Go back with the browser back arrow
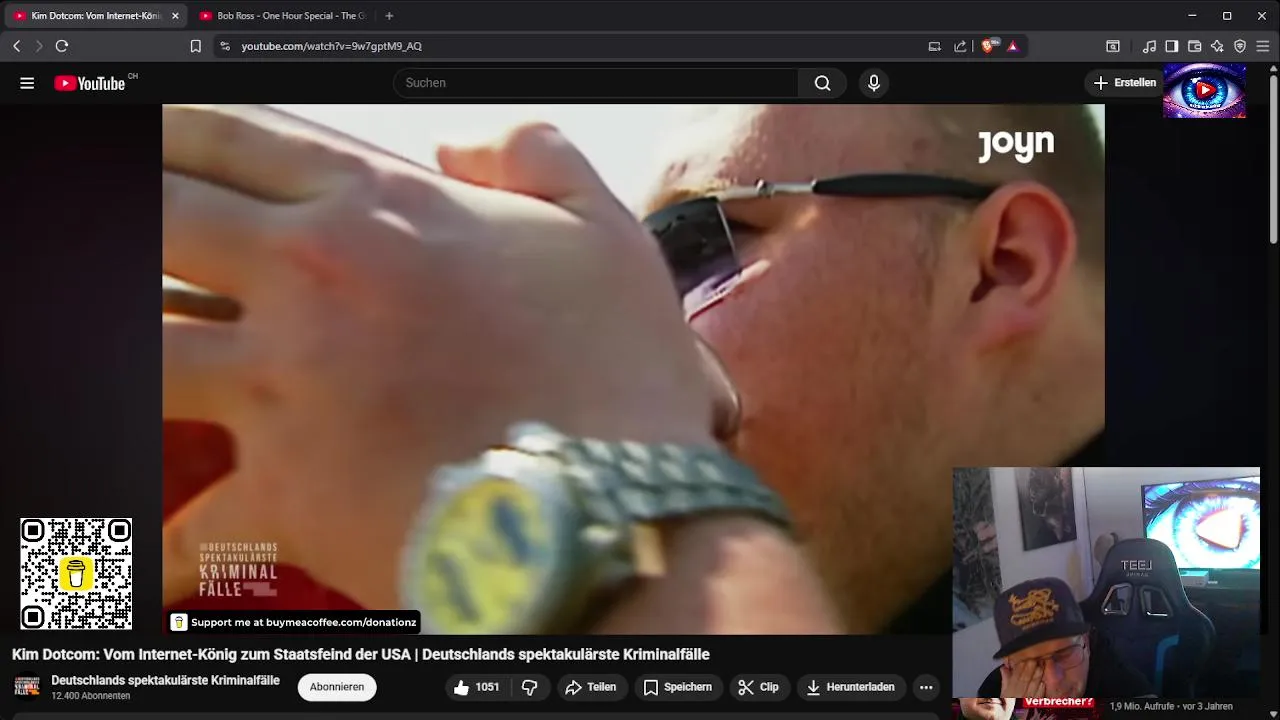 [16, 46]
